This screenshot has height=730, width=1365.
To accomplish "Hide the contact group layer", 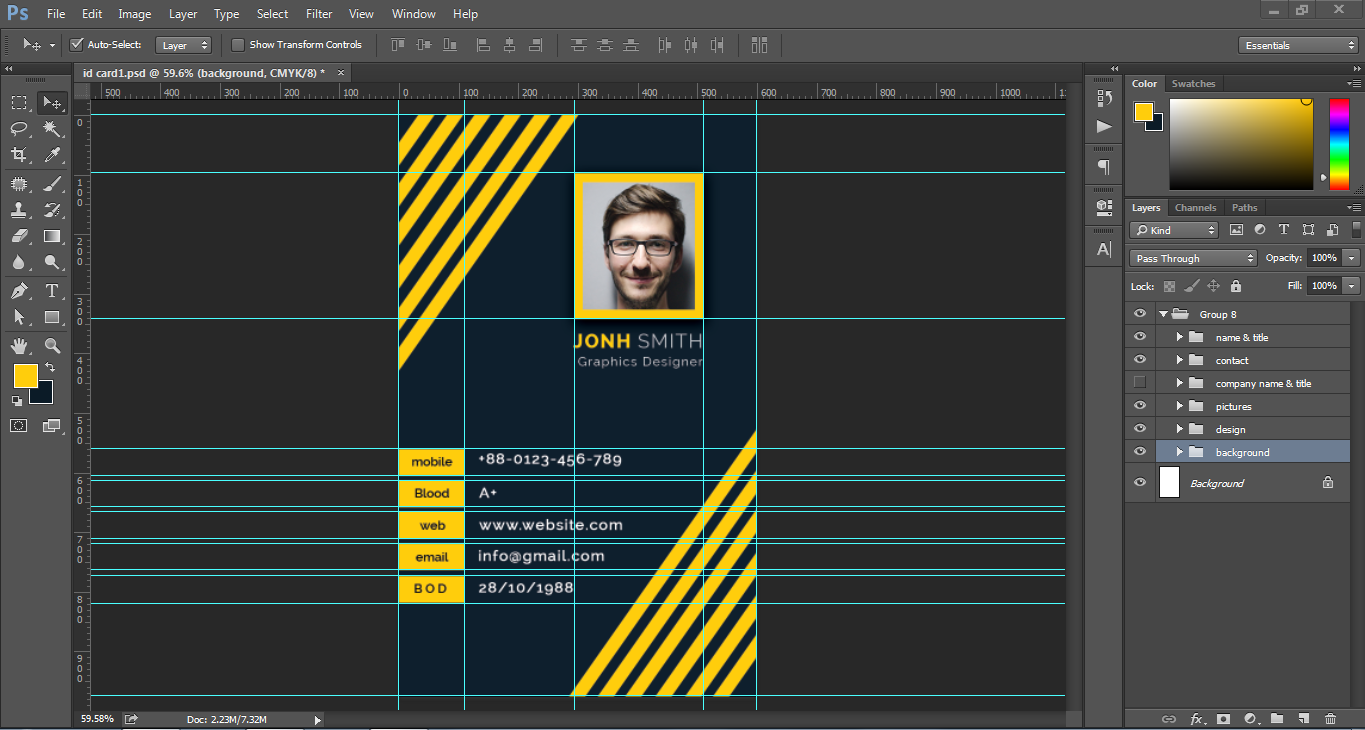I will [x=1139, y=360].
